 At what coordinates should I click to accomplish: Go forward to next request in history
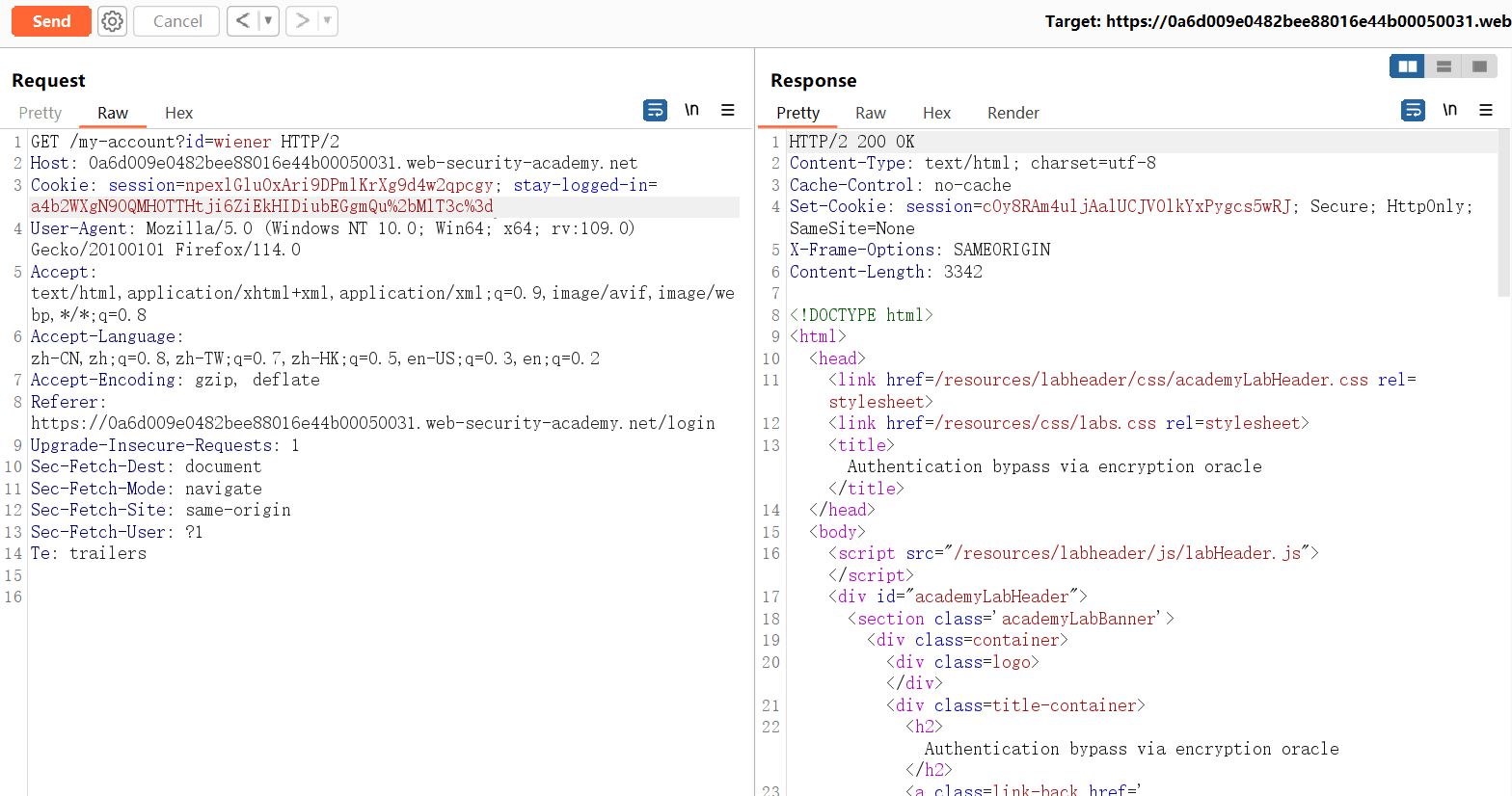point(302,21)
